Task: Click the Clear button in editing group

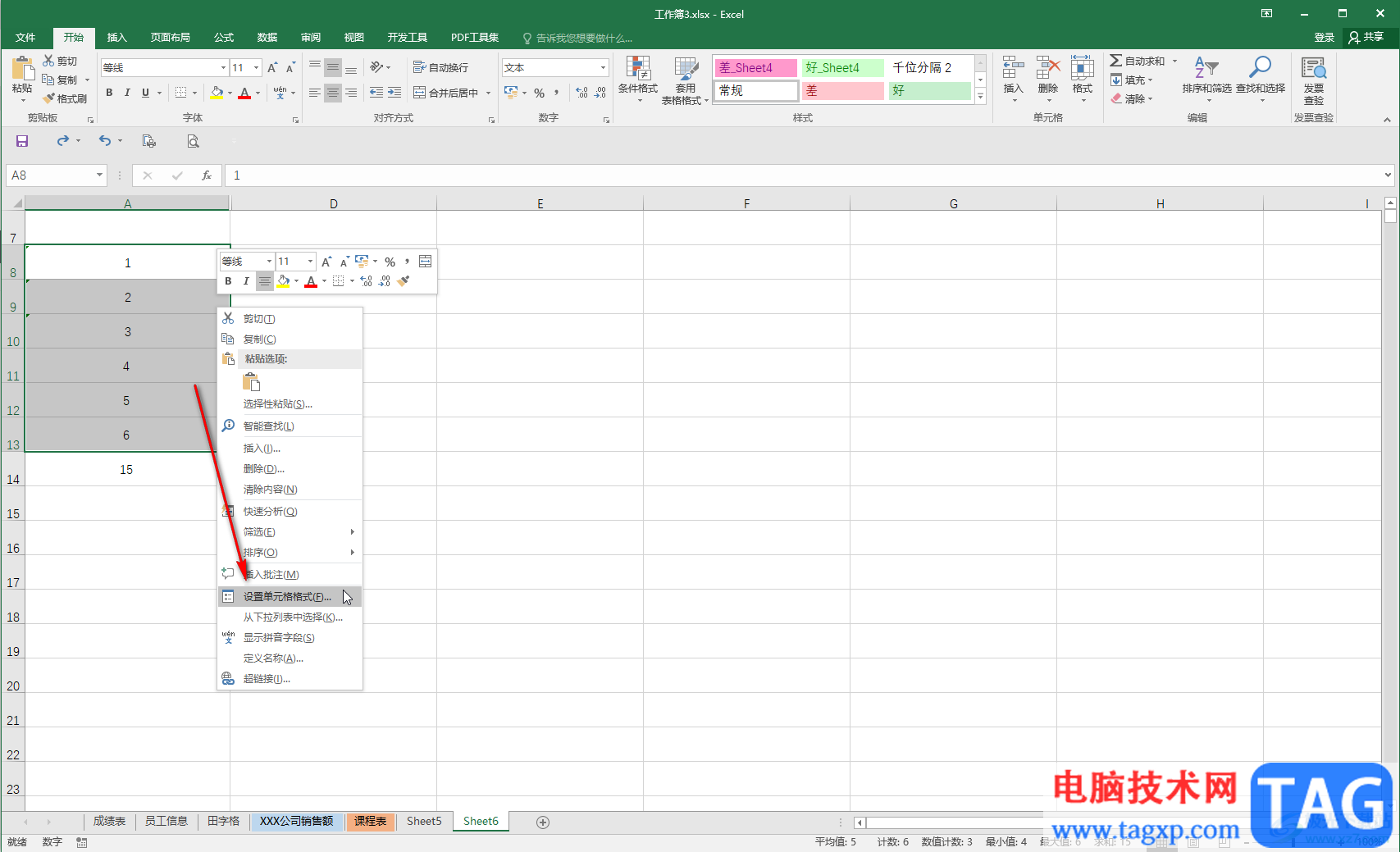Action: [x=1132, y=98]
